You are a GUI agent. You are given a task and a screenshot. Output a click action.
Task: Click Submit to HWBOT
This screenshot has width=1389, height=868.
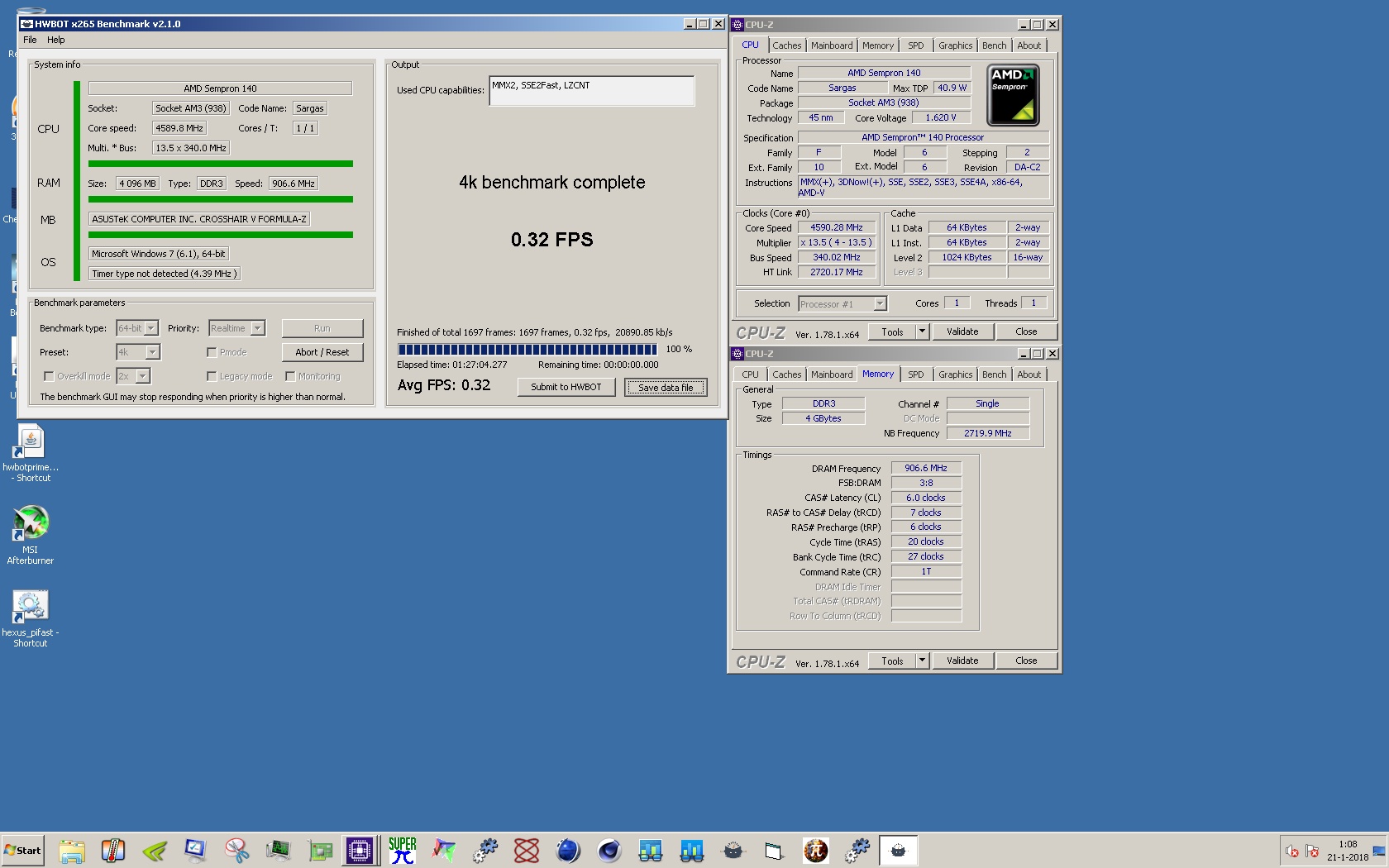566,387
